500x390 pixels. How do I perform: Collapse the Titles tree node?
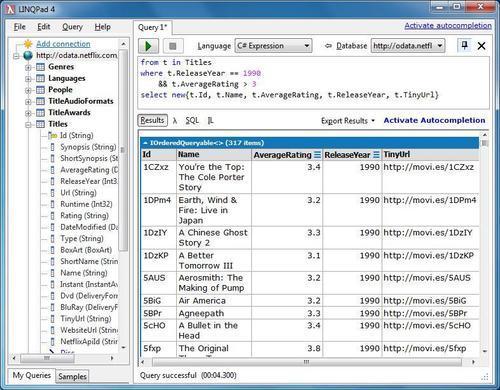pos(28,125)
